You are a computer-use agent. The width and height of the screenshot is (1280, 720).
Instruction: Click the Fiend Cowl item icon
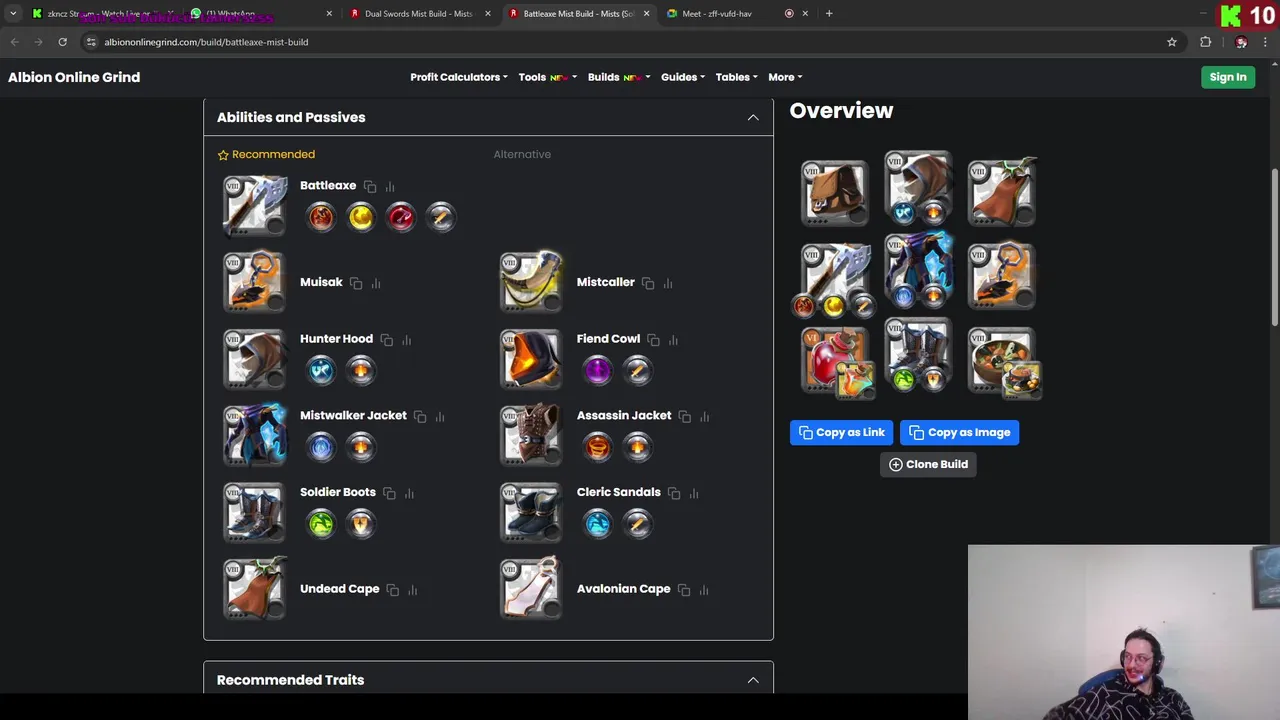532,358
